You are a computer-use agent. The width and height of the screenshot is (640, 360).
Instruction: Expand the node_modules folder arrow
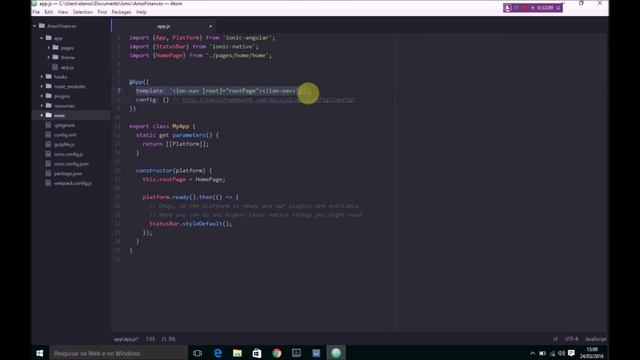(42, 87)
